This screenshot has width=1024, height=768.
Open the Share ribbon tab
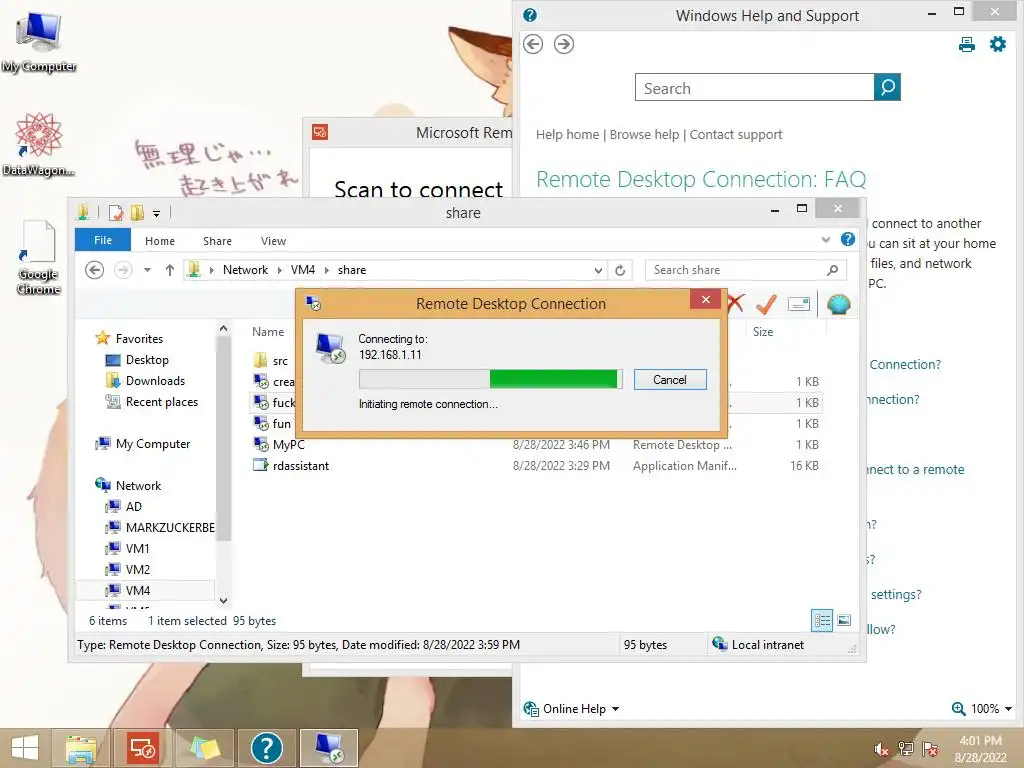tap(217, 241)
